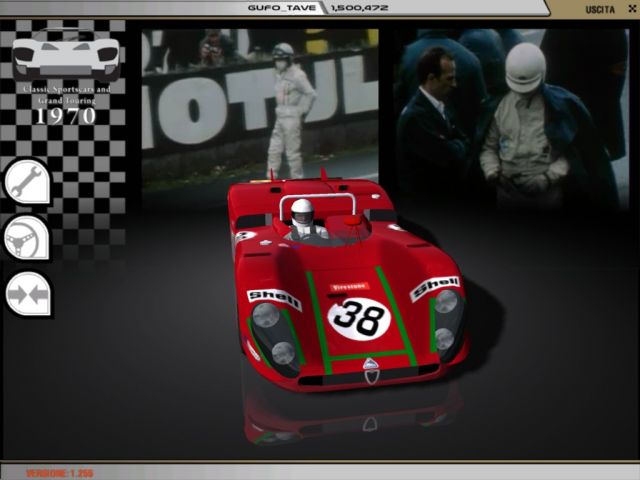Click the Versione 1.255 status text

60,473
